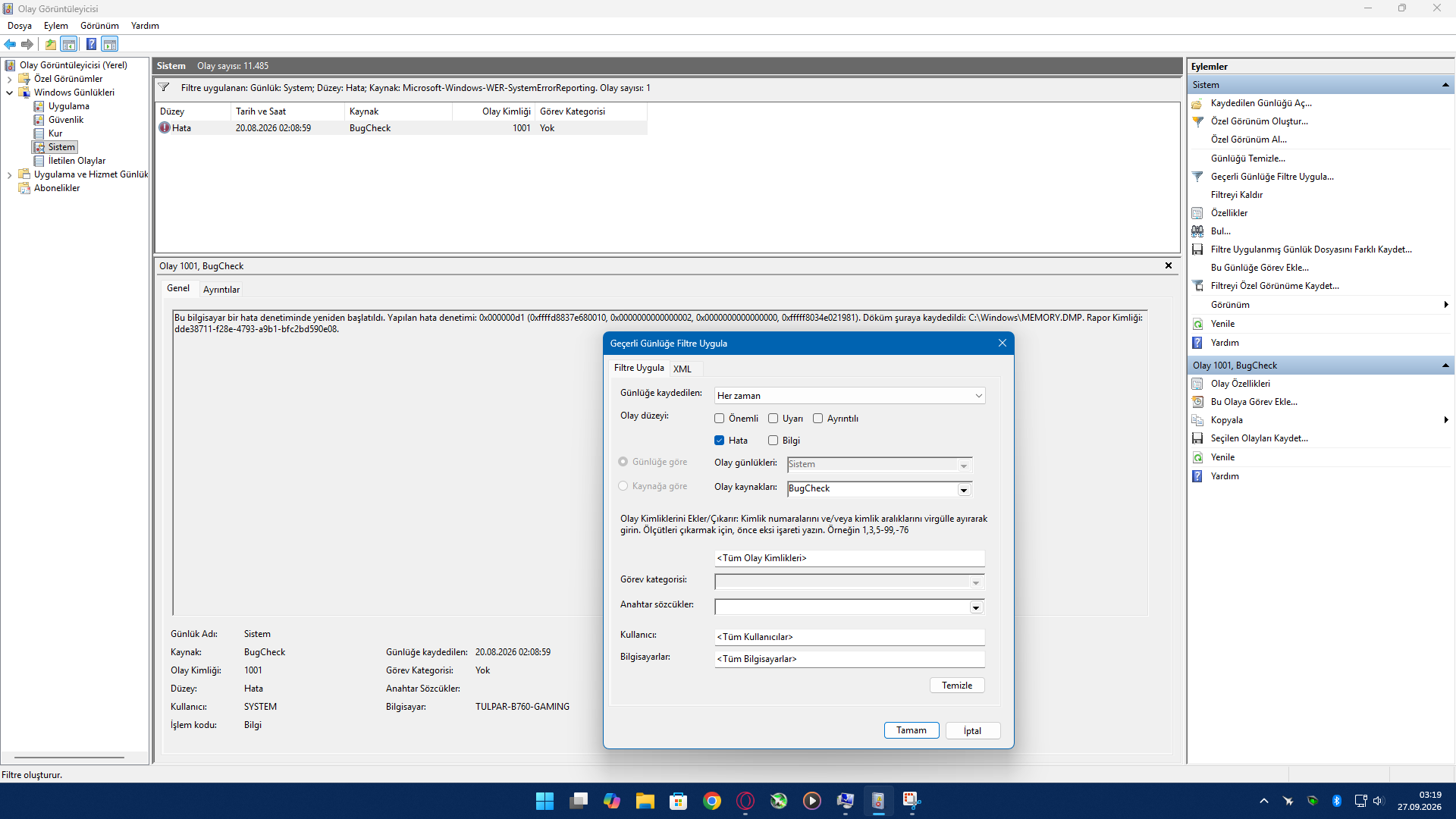The image size is (1456, 819).
Task: Click the Kaydedilen Günlüğü Aç folder icon
Action: (1197, 103)
